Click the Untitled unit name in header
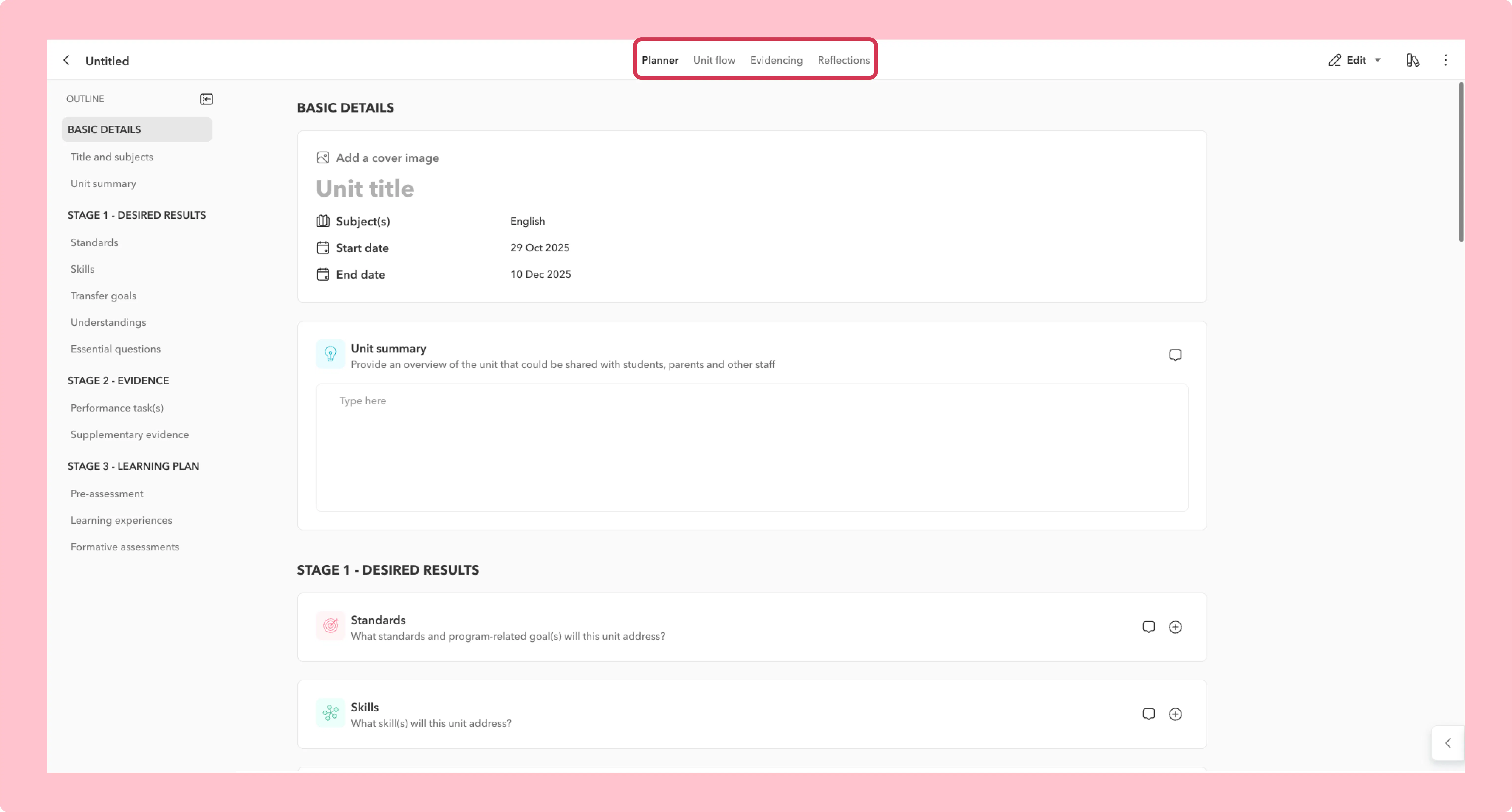The height and width of the screenshot is (812, 1512). (107, 61)
